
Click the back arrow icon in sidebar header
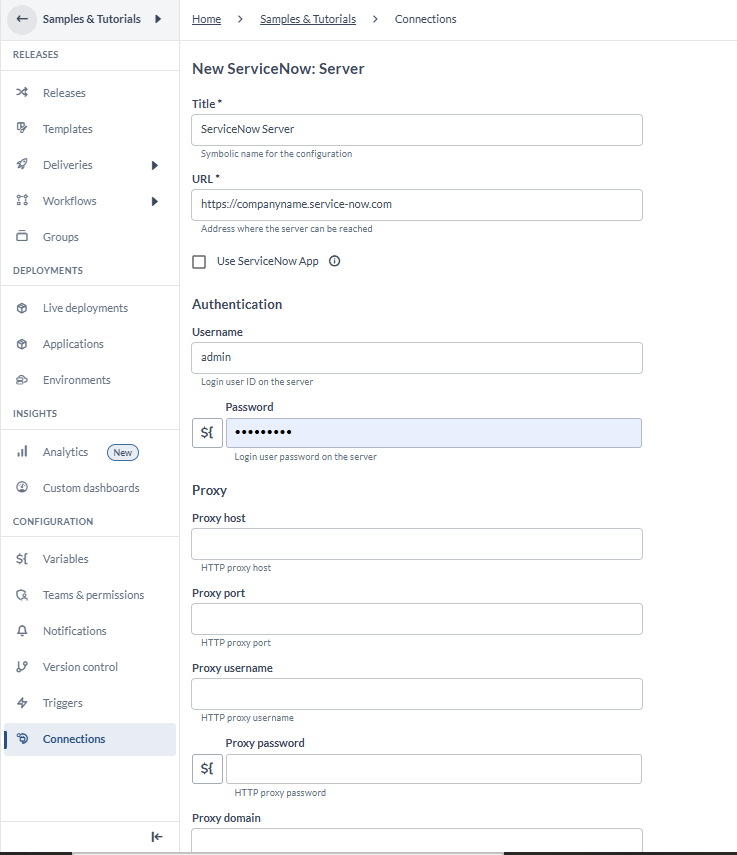click(22, 19)
